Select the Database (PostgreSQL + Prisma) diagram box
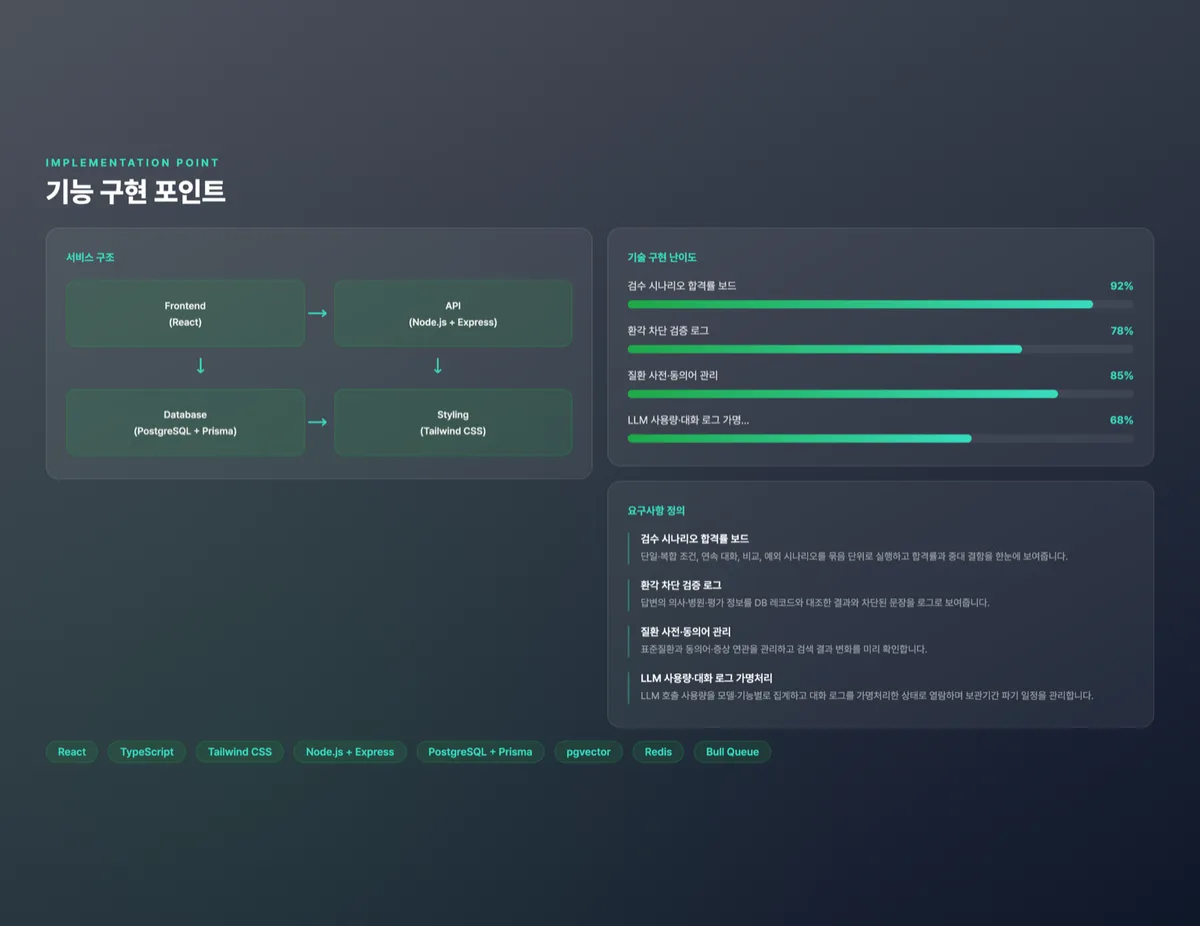 pos(185,422)
